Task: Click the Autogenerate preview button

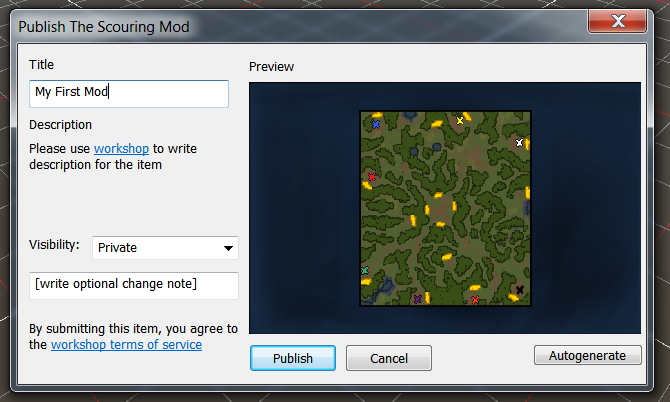Action: [588, 355]
